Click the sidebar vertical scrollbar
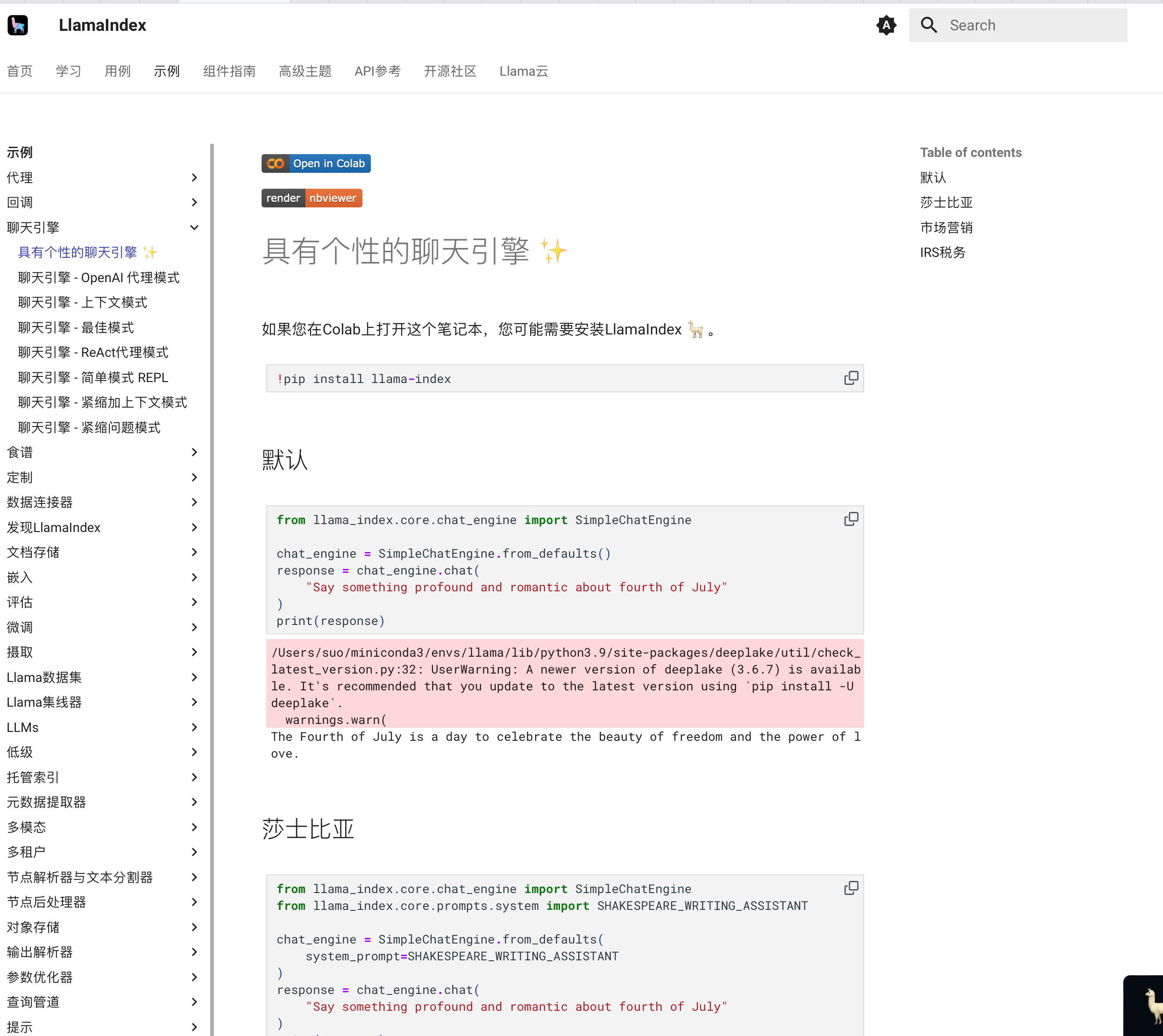This screenshot has width=1163, height=1036. coord(212,569)
